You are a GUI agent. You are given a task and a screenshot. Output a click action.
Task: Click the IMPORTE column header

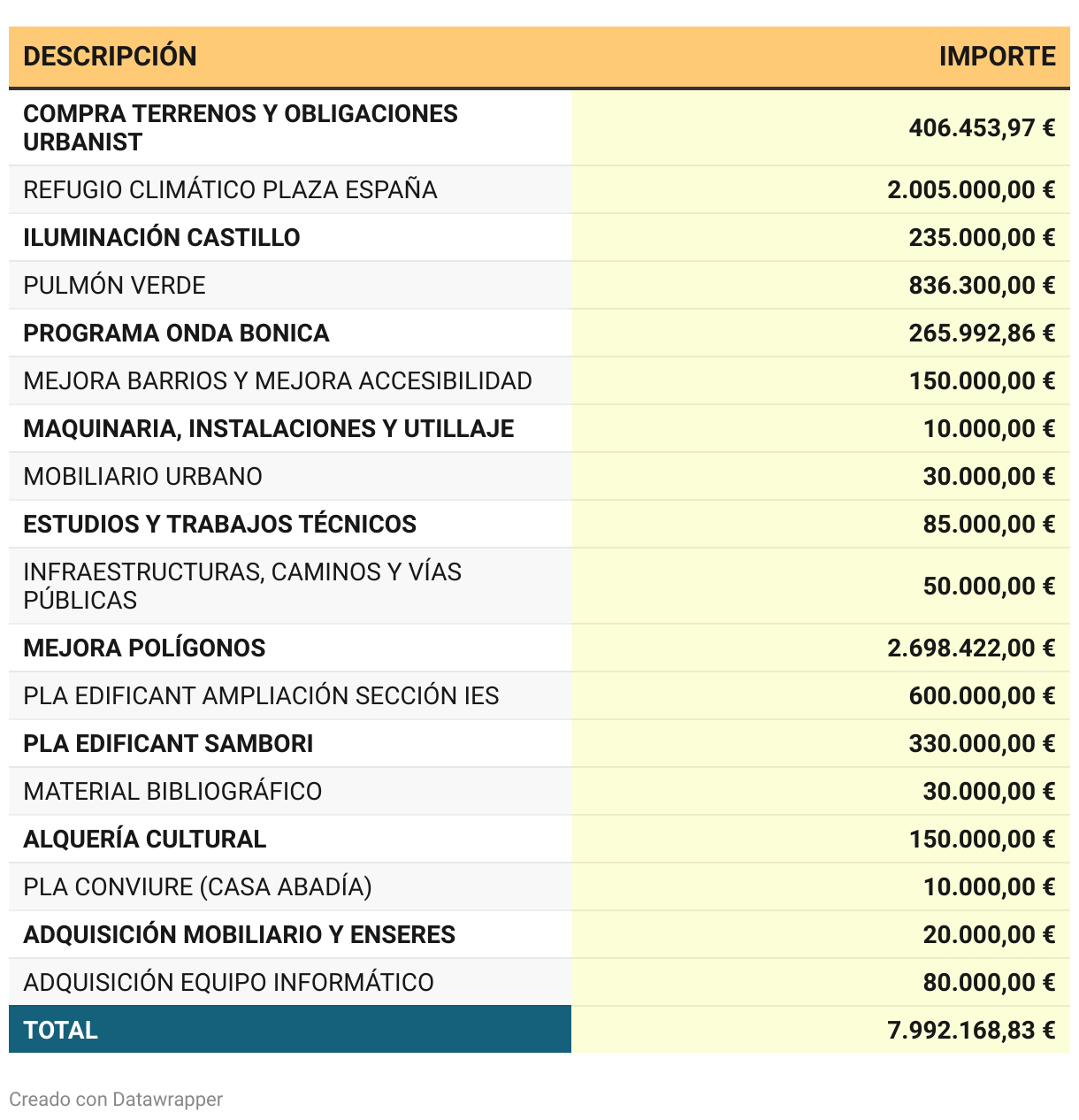click(997, 57)
